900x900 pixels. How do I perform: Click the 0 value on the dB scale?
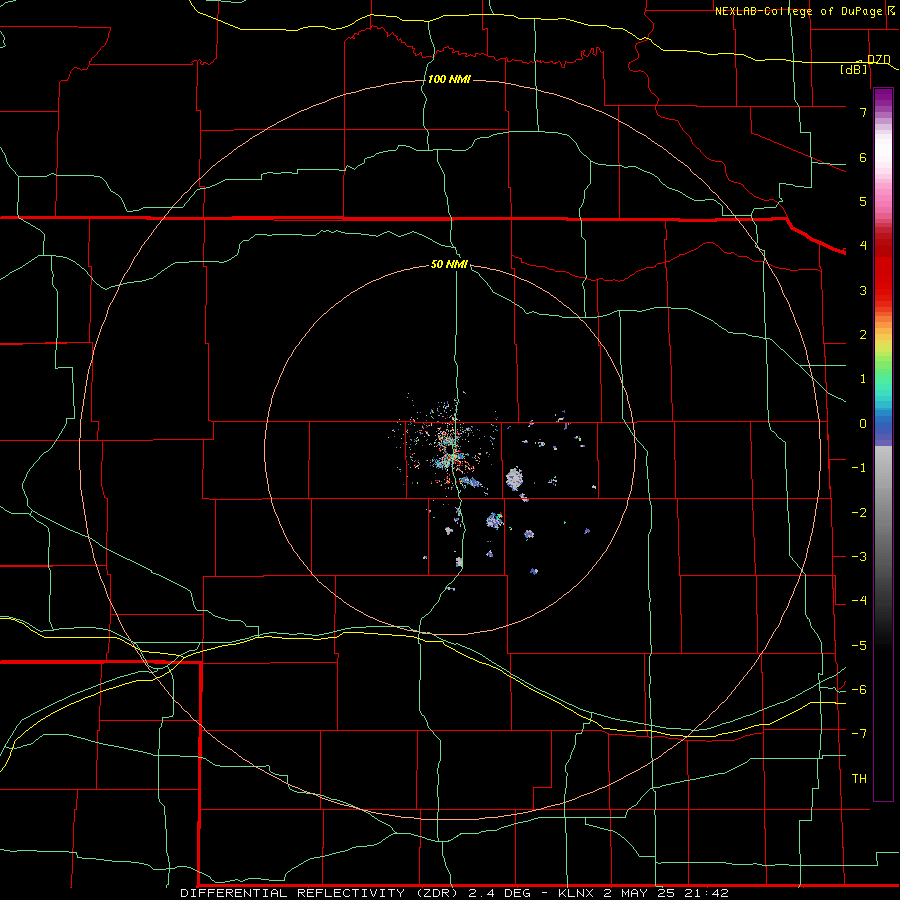point(863,424)
